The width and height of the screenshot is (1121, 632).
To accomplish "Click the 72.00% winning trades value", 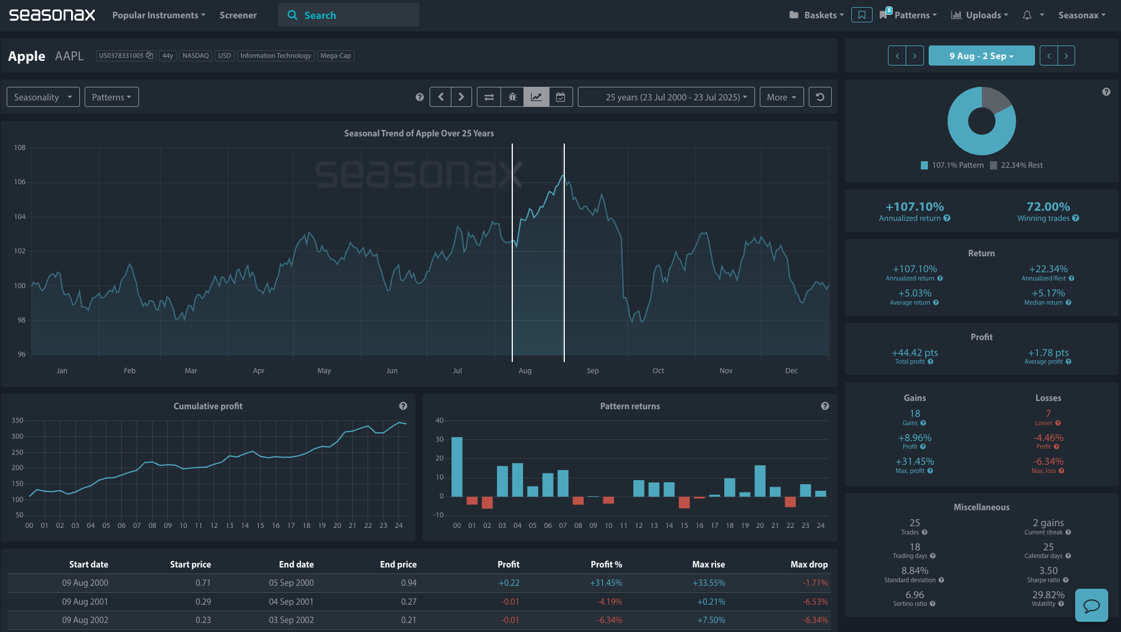I will click(x=1048, y=207).
